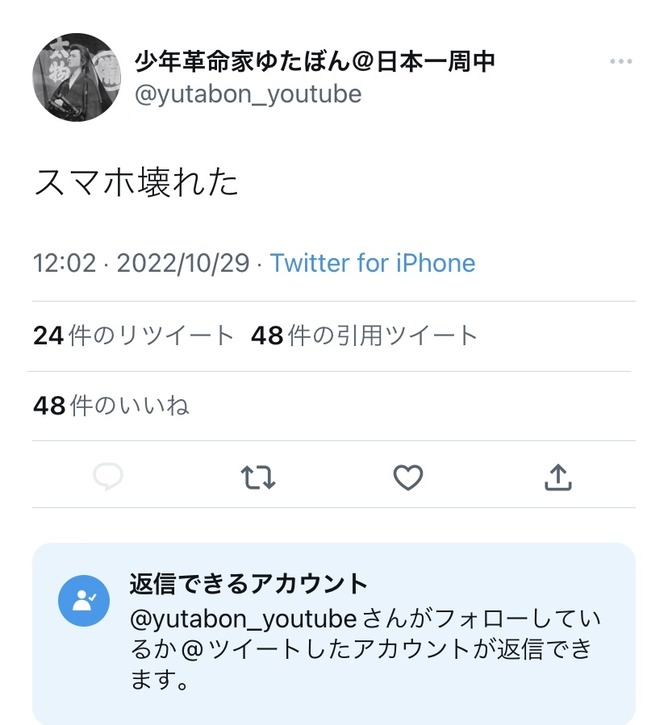
Task: Tap the retweet arrows icon
Action: coord(258,477)
